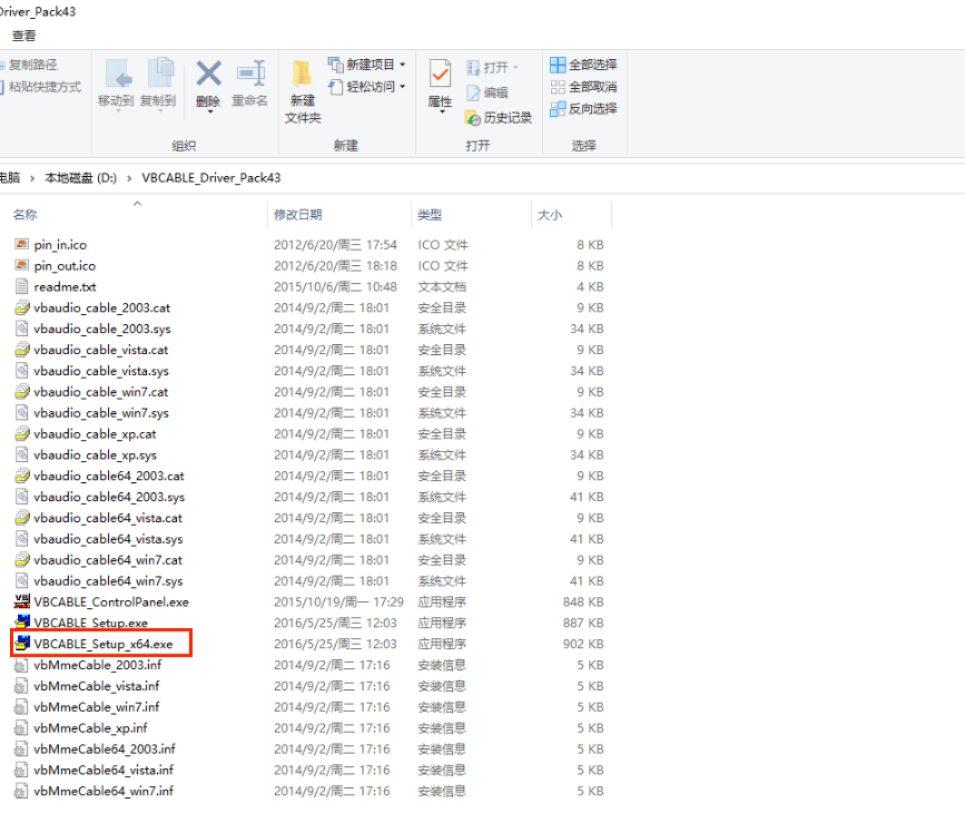This screenshot has height=813, width=965.
Task: Select the pin_out.ico file icon
Action: (22, 265)
